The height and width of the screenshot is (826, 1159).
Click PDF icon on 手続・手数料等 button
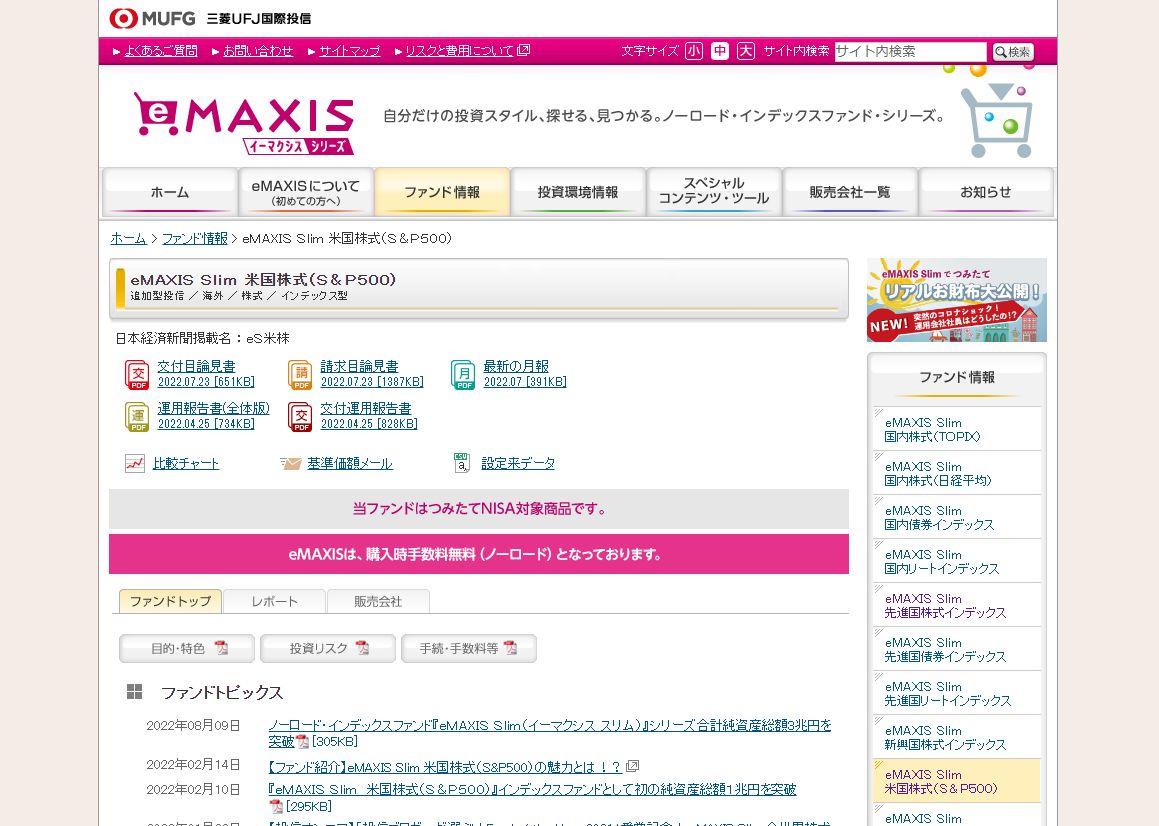510,648
